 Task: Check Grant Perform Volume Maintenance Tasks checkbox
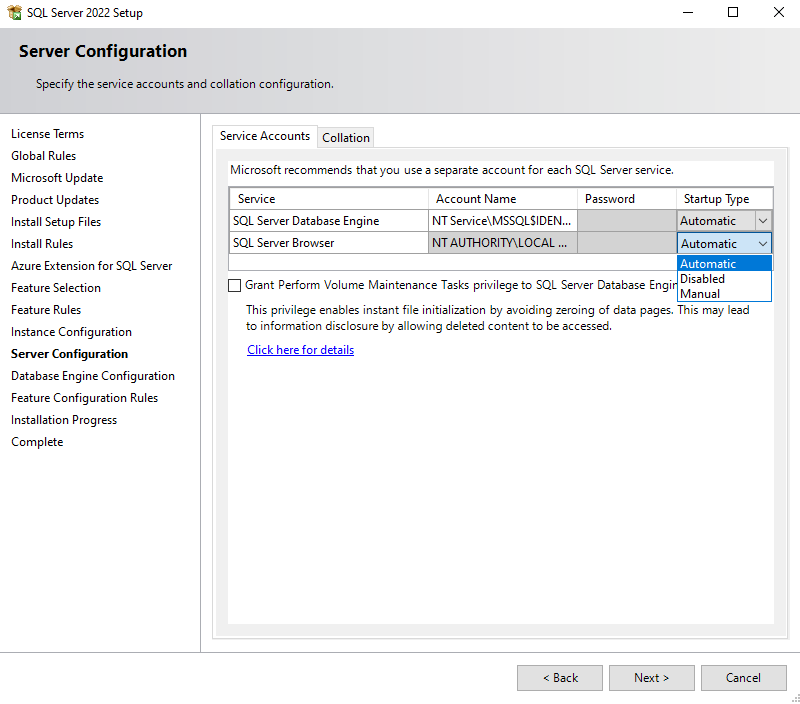coord(234,285)
